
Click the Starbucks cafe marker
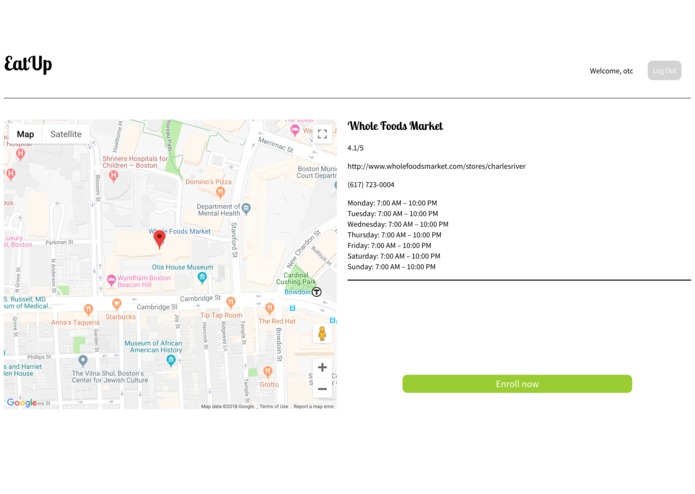point(117,304)
